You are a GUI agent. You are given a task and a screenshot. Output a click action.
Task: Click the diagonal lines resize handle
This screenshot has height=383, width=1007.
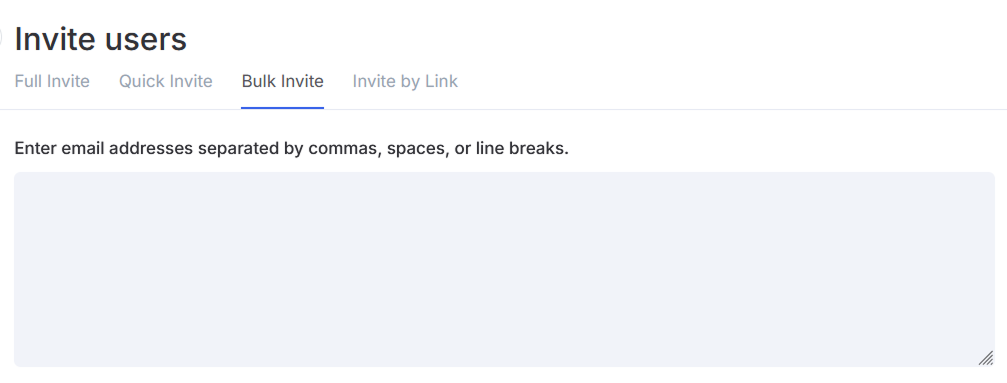[986, 358]
